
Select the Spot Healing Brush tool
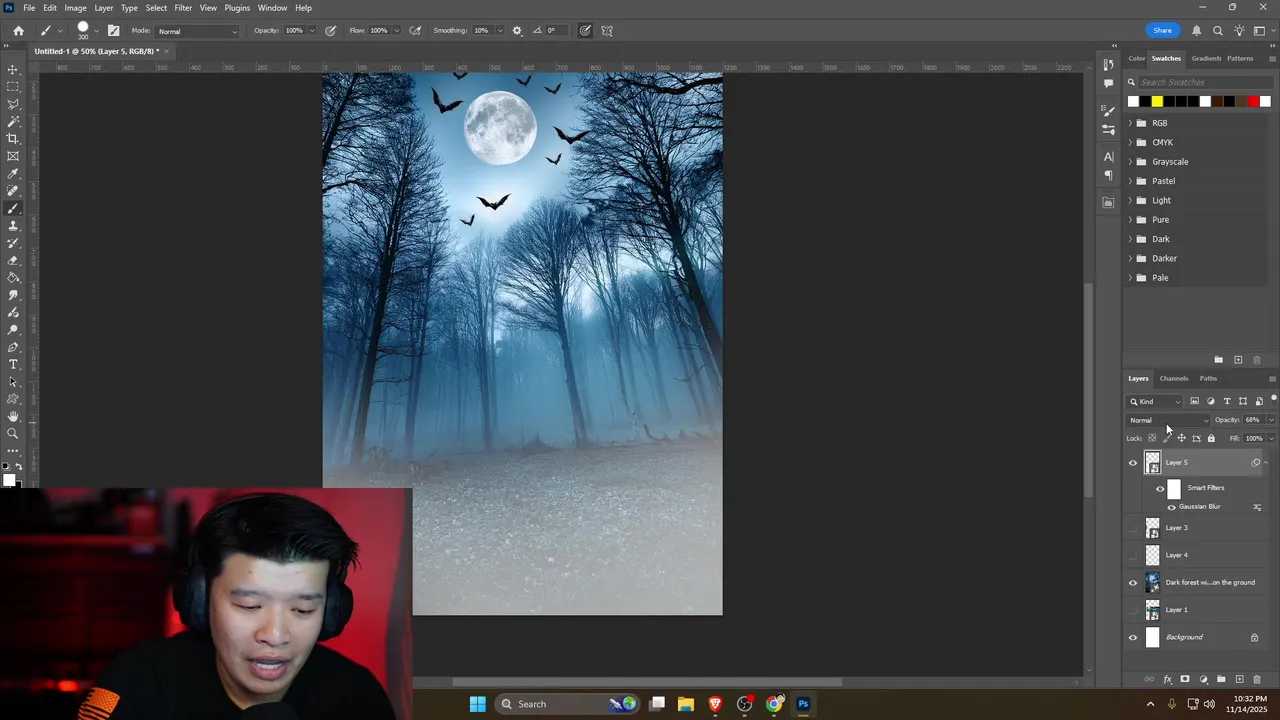click(x=13, y=191)
